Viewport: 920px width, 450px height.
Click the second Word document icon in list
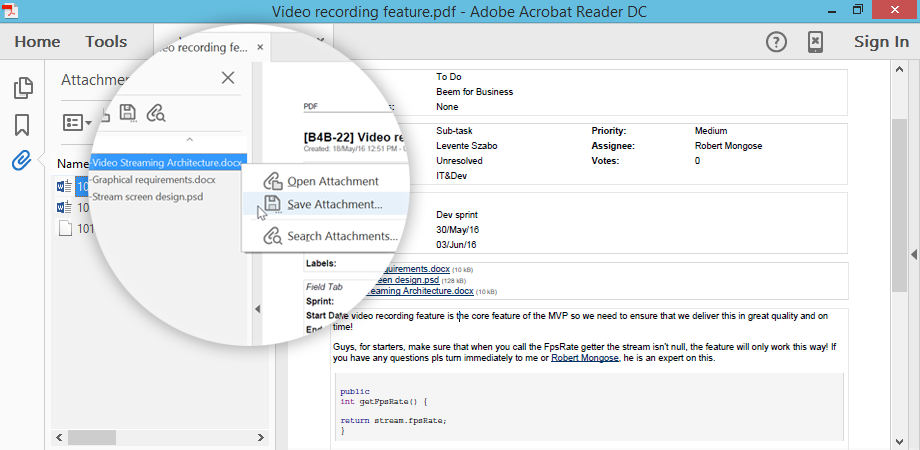[x=64, y=207]
